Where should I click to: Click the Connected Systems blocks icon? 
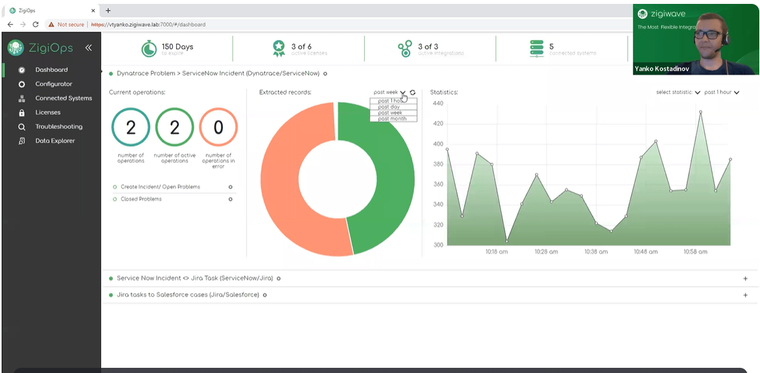pyautogui.click(x=21, y=98)
